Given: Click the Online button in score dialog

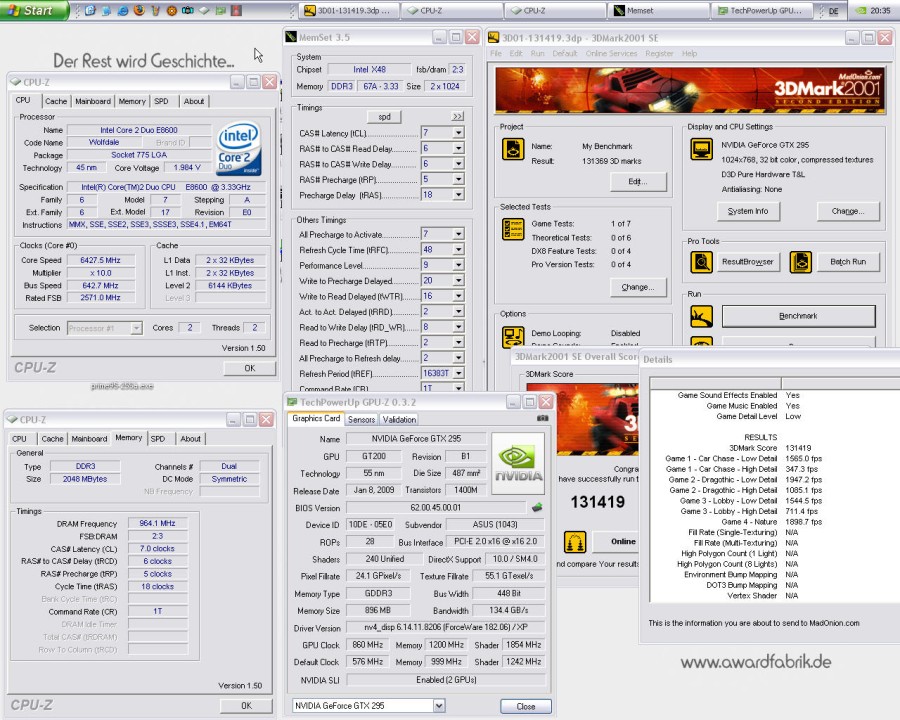Looking at the screenshot, I should [x=617, y=541].
